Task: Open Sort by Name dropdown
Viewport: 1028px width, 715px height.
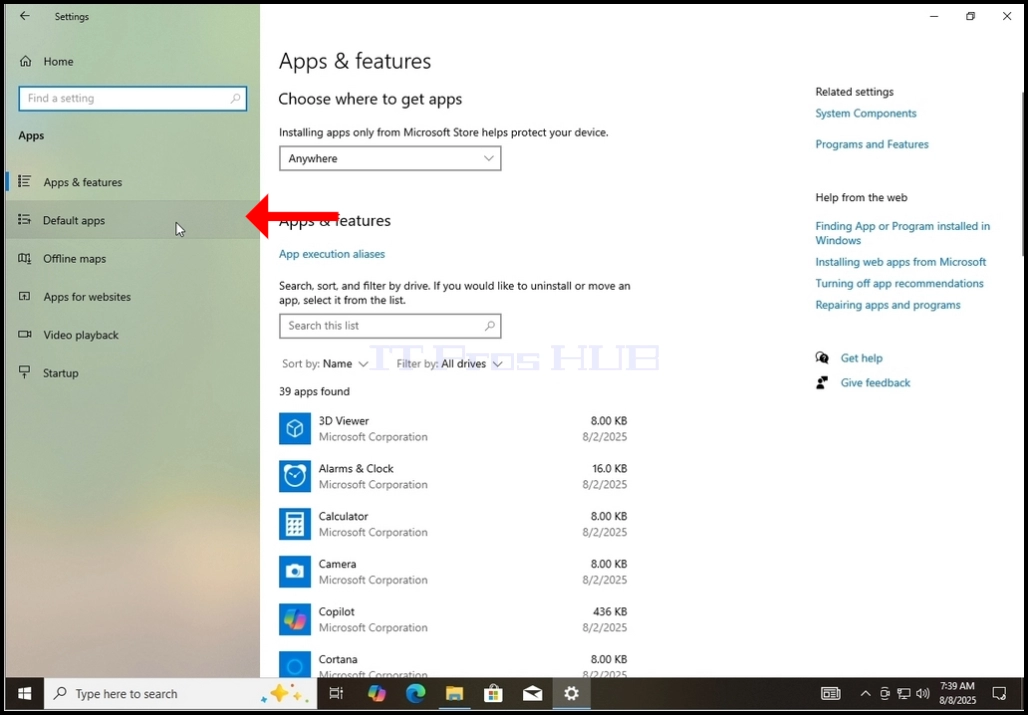Action: tap(325, 364)
